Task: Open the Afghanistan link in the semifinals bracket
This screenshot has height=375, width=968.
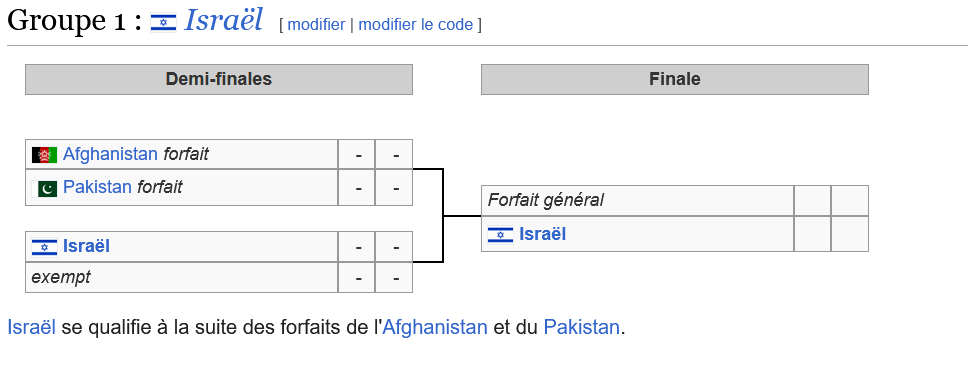Action: pyautogui.click(x=110, y=154)
